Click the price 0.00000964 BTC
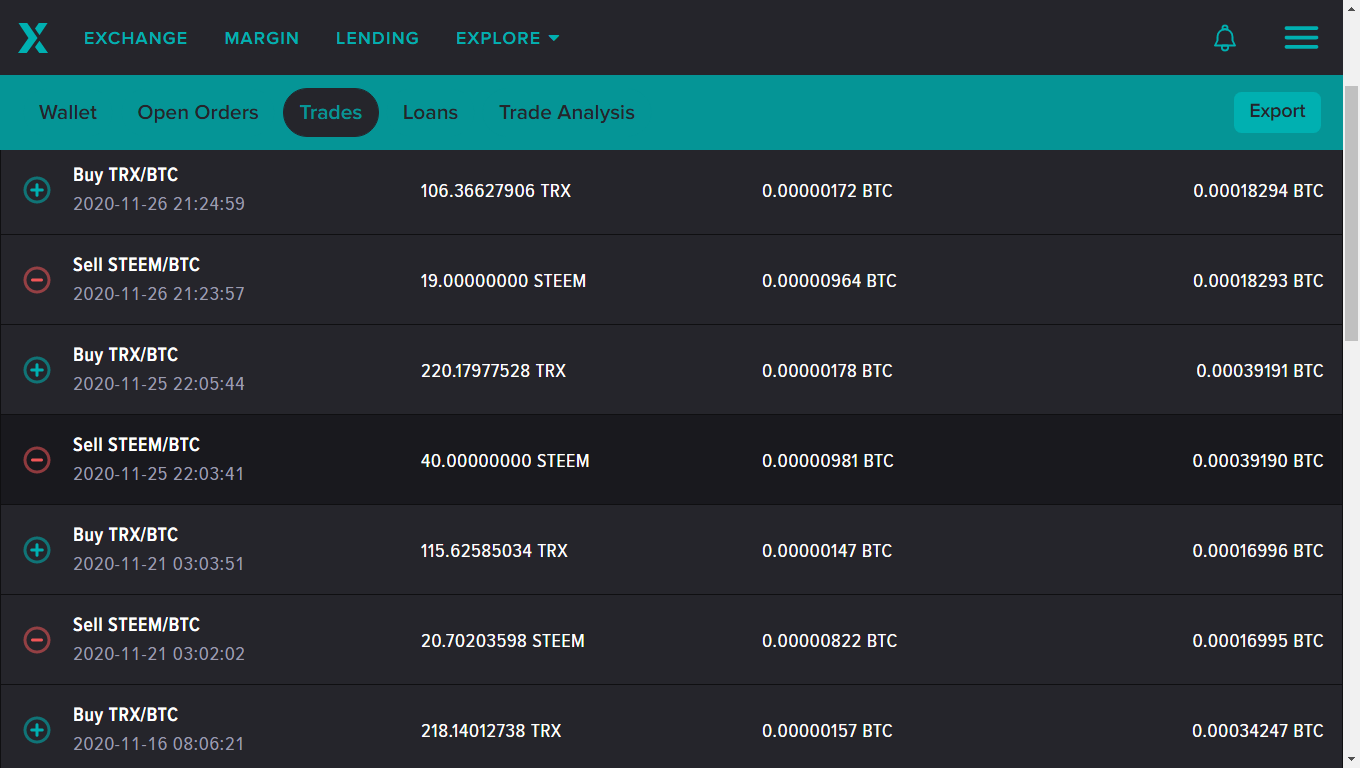 pyautogui.click(x=829, y=280)
